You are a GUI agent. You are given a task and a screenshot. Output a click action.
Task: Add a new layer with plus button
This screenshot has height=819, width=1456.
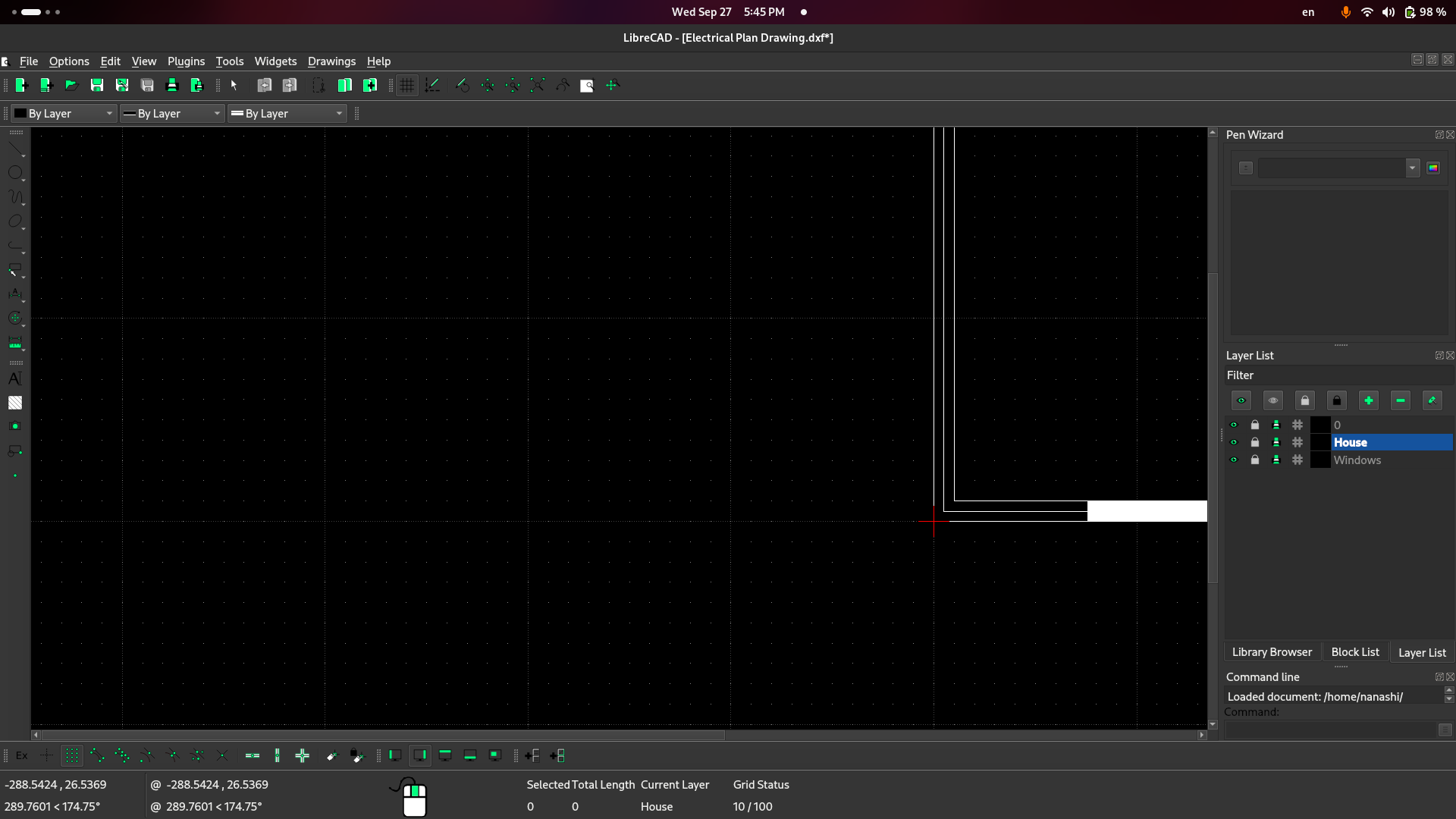(1369, 400)
